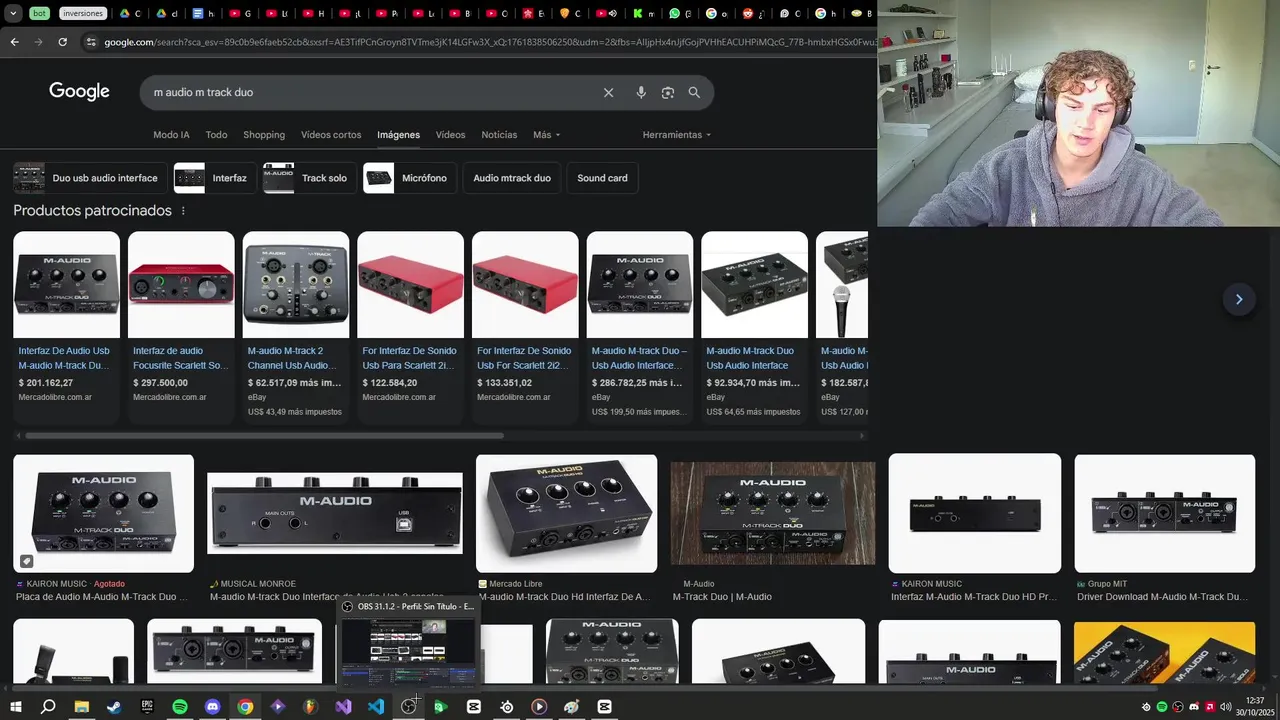Click the magnifier search submit icon

pyautogui.click(x=694, y=92)
